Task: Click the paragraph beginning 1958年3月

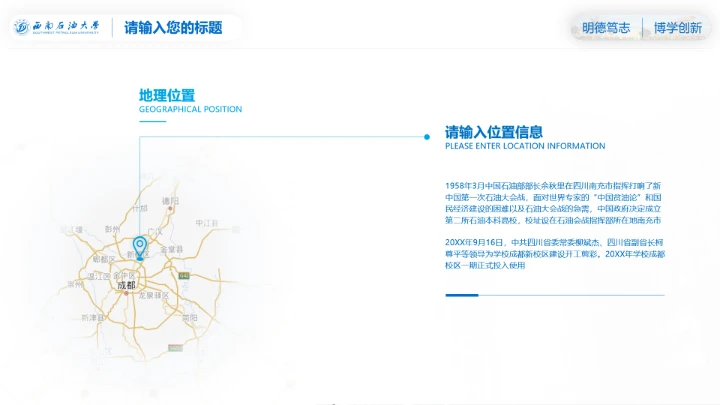Action: coord(553,203)
